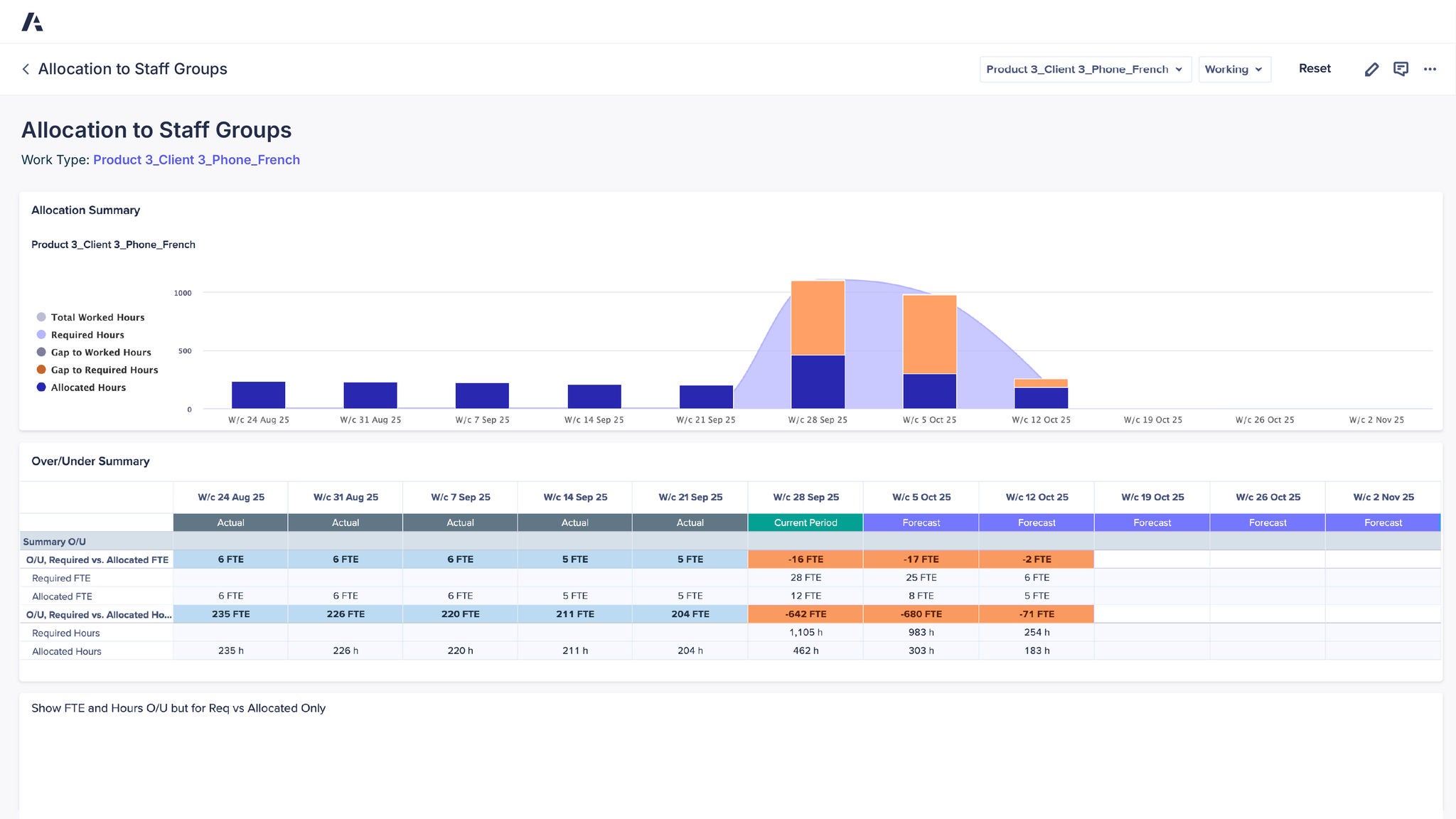This screenshot has height=819, width=1456.
Task: Click the blue allocated bar for W/c 12 Oct 25
Action: (x=1041, y=398)
